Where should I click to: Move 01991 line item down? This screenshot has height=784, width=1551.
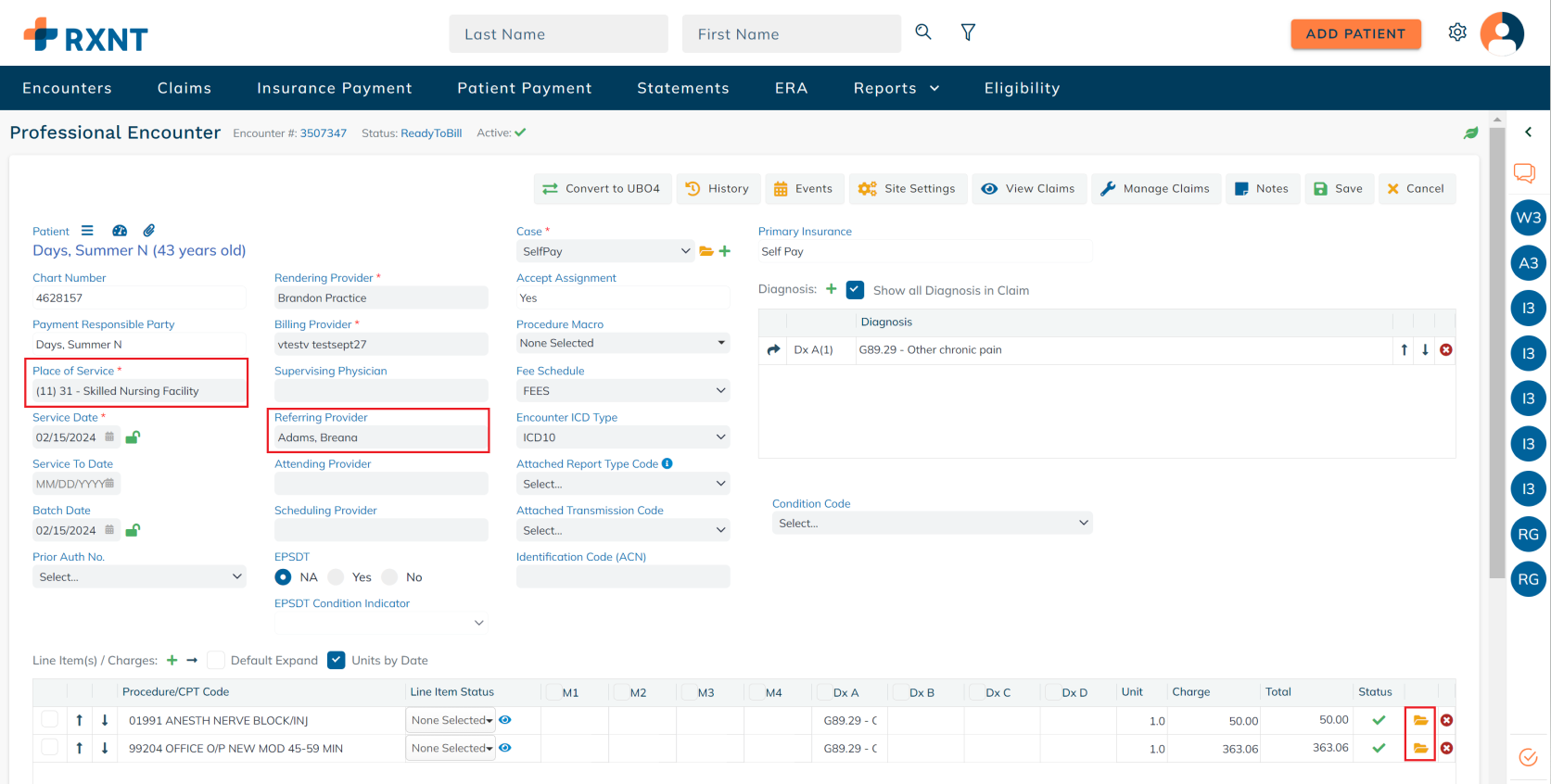105,720
